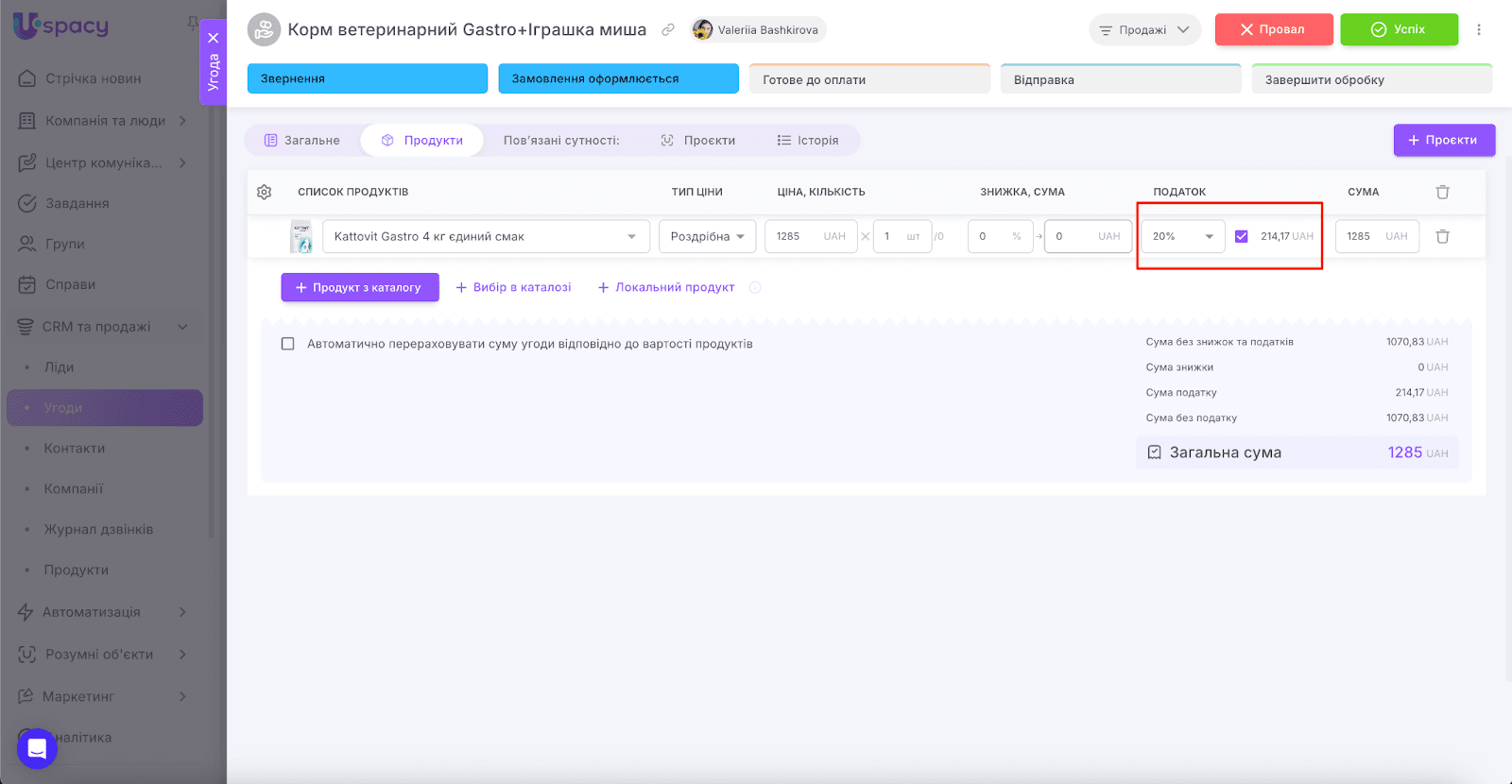The width and height of the screenshot is (1512, 784).
Task: Uncheck the tax included checkbox
Action: click(x=1241, y=236)
